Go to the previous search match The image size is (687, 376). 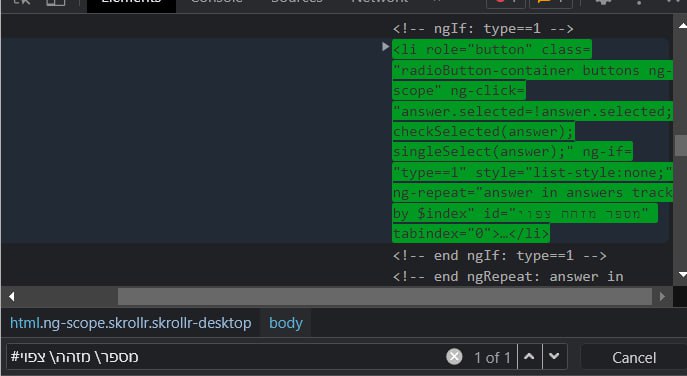(529, 357)
